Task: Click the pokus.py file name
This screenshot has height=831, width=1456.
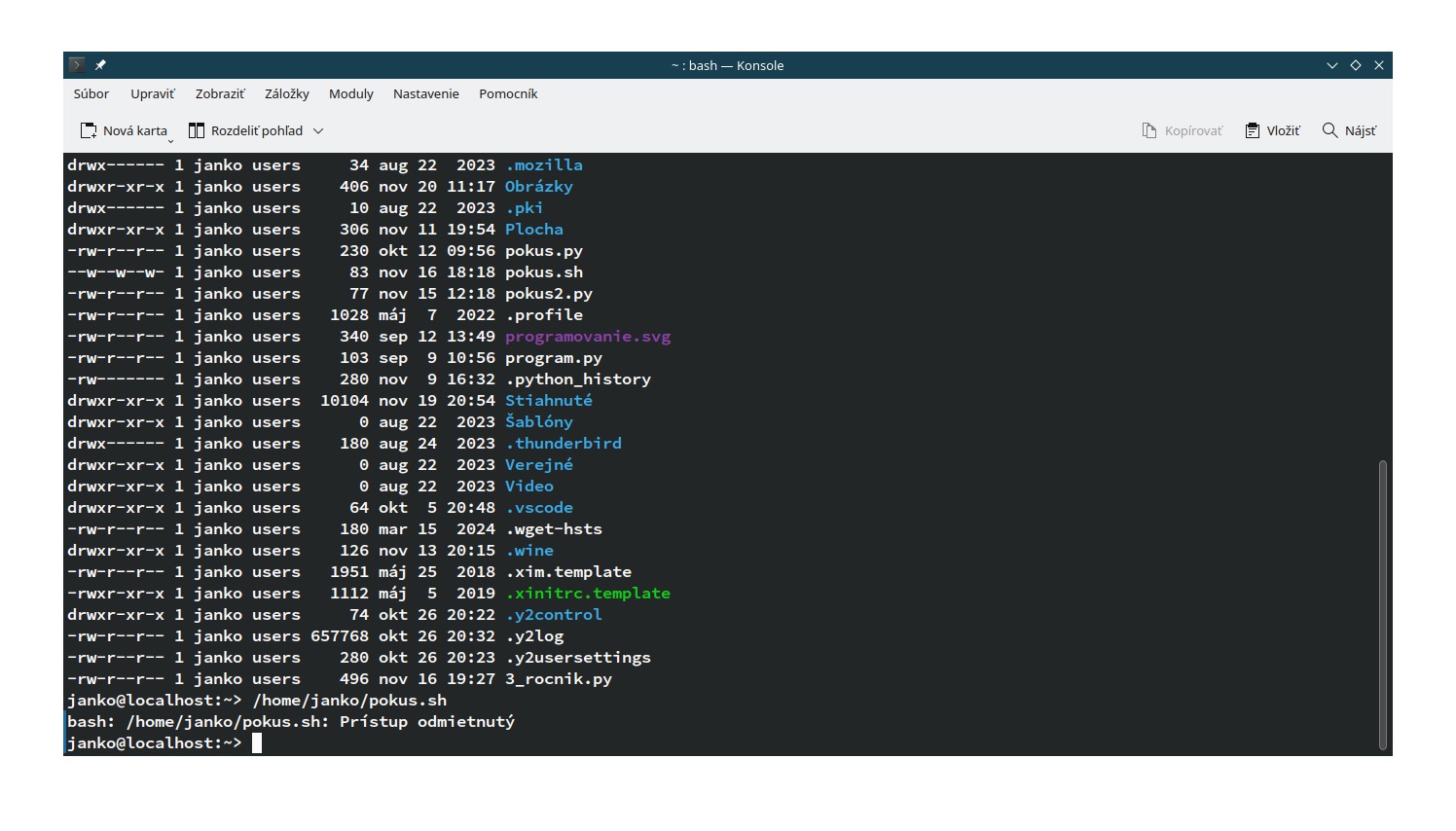Action: [544, 251]
